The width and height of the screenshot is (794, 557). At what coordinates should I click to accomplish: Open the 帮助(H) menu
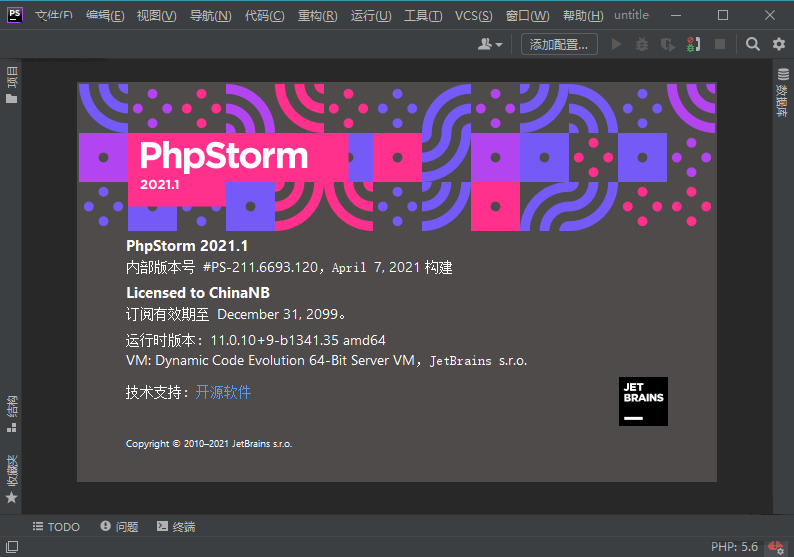(583, 16)
